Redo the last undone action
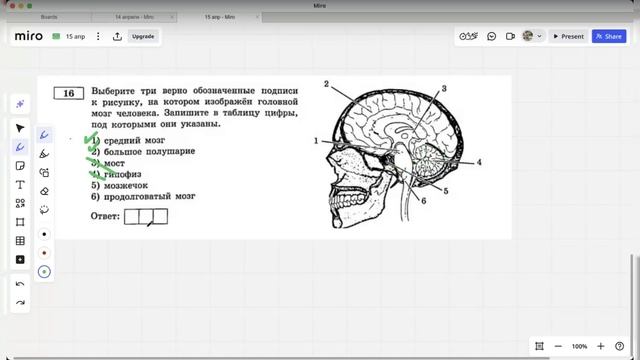This screenshot has width=640, height=360. click(x=20, y=303)
